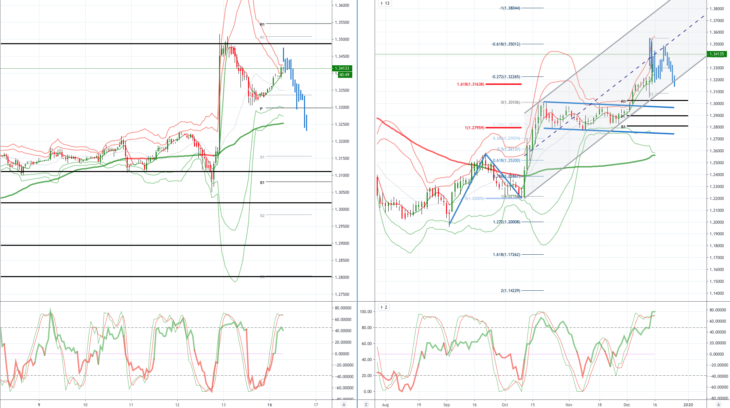Select the pivot point P label on left chart
Screen dimensions: 730x408
(x=261, y=109)
